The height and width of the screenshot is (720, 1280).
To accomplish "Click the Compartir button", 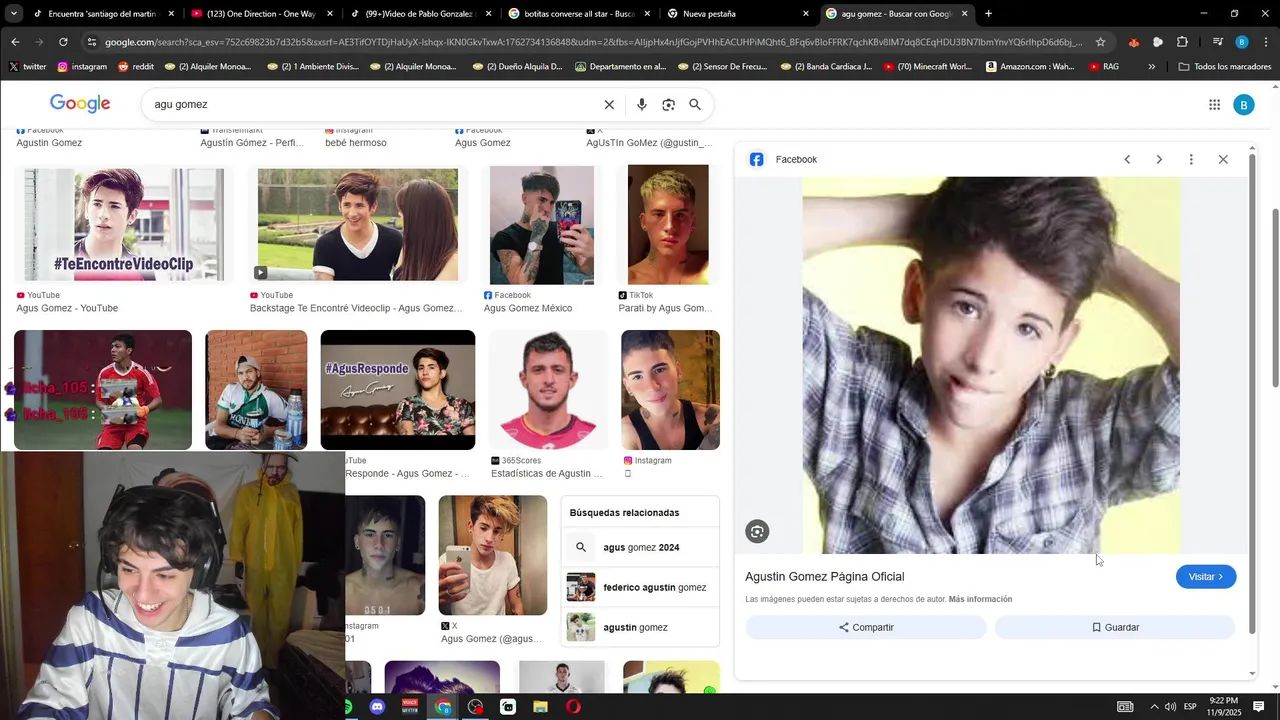I will [x=866, y=627].
